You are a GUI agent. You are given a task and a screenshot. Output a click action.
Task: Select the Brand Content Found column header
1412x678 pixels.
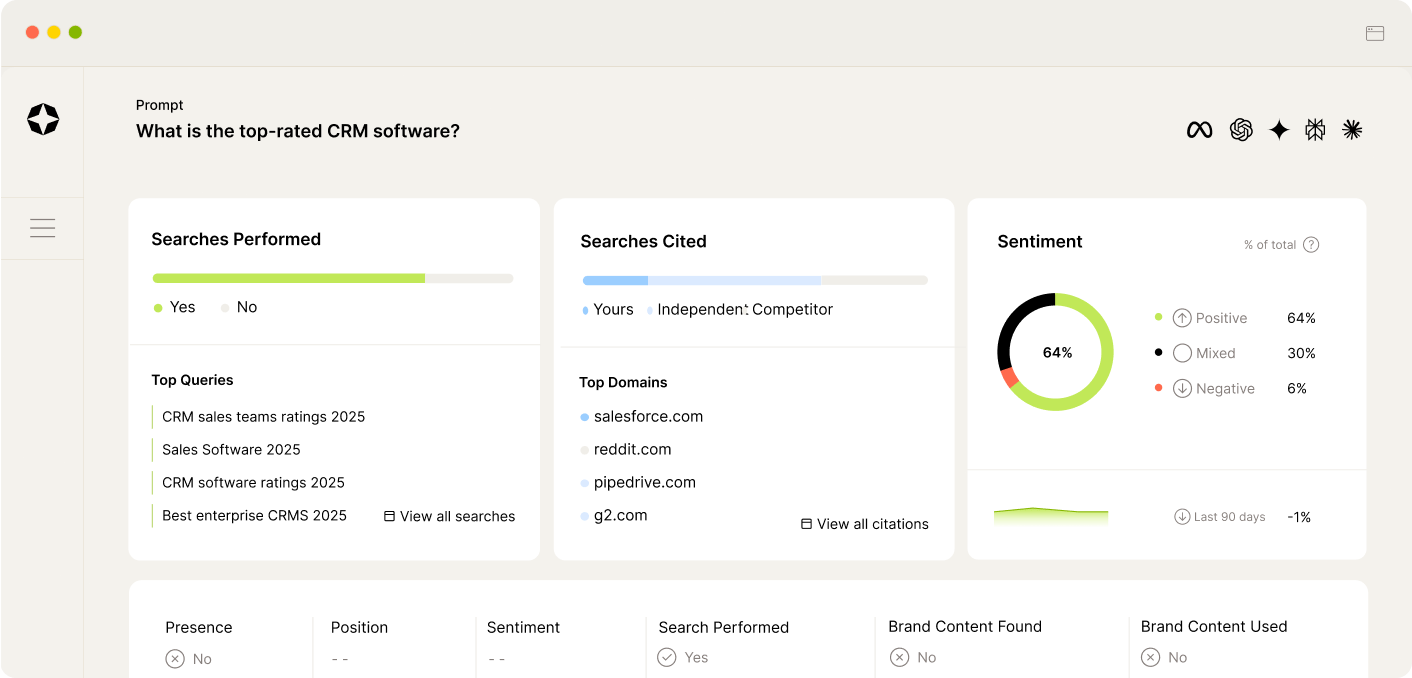click(x=964, y=626)
